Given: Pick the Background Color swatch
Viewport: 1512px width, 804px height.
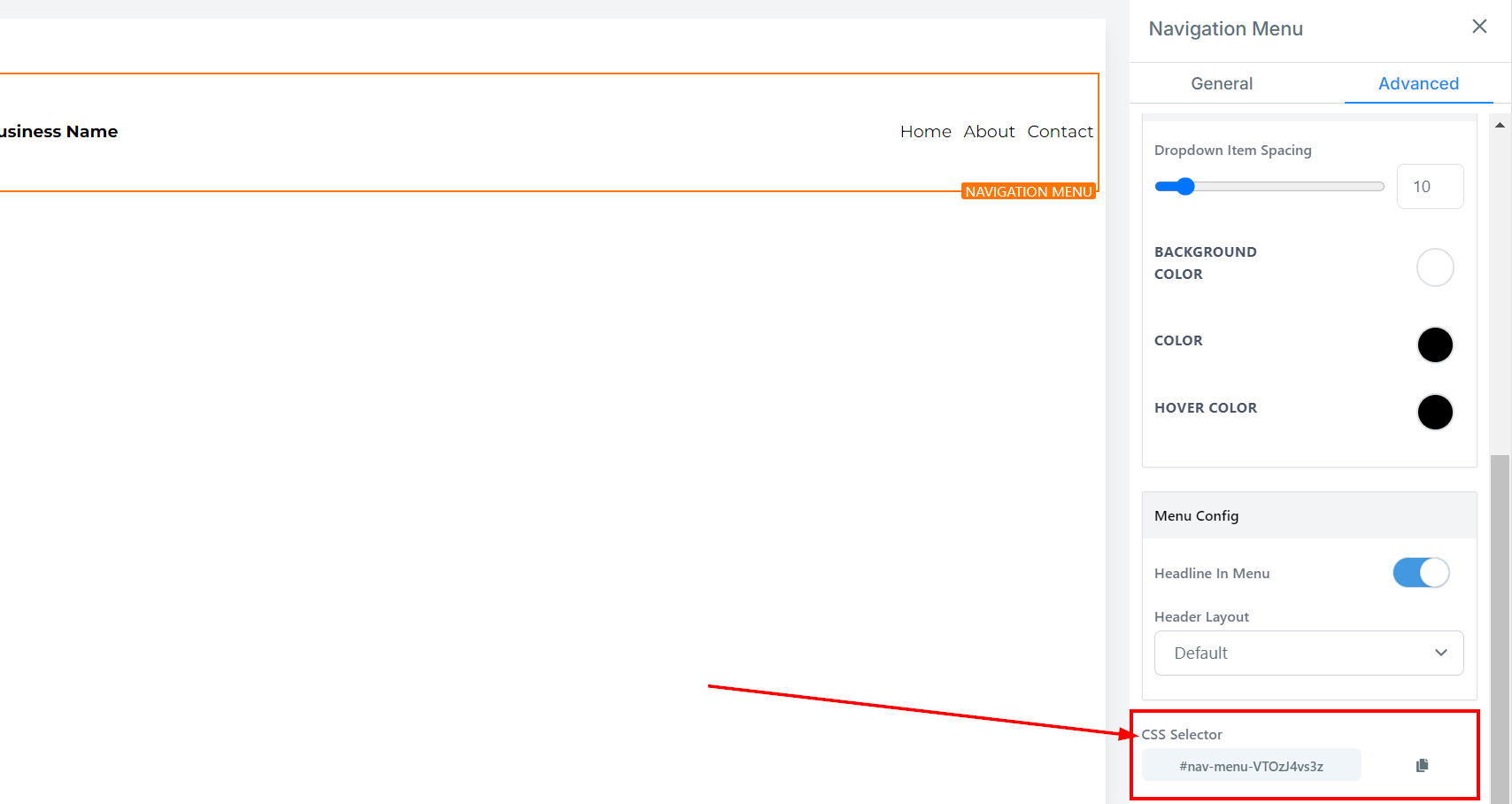Looking at the screenshot, I should pyautogui.click(x=1435, y=267).
